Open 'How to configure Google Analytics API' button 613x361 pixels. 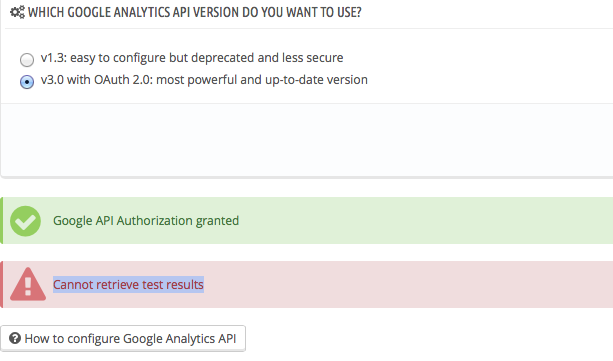click(x=123, y=338)
